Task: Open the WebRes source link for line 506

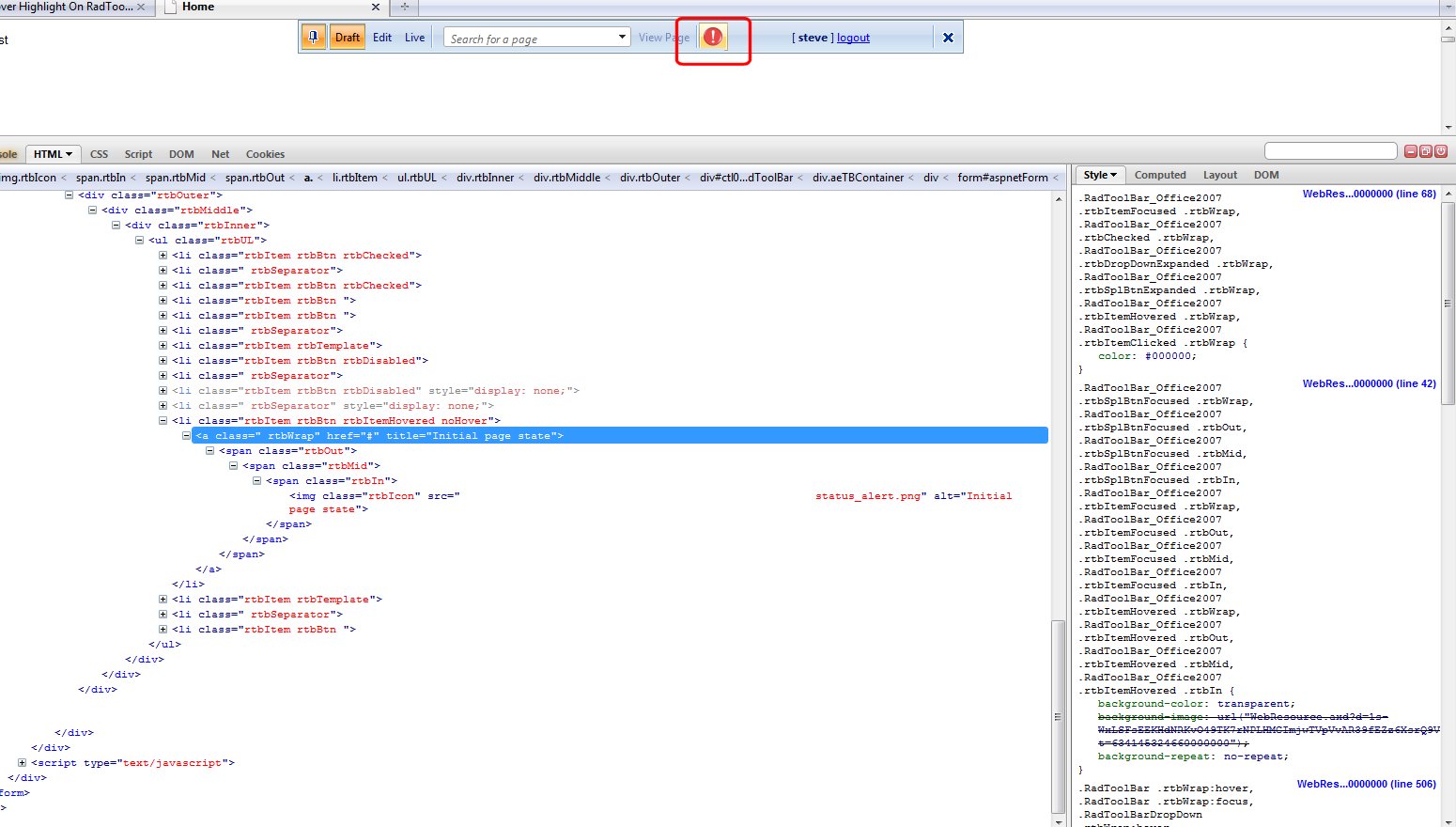Action: (x=1367, y=784)
